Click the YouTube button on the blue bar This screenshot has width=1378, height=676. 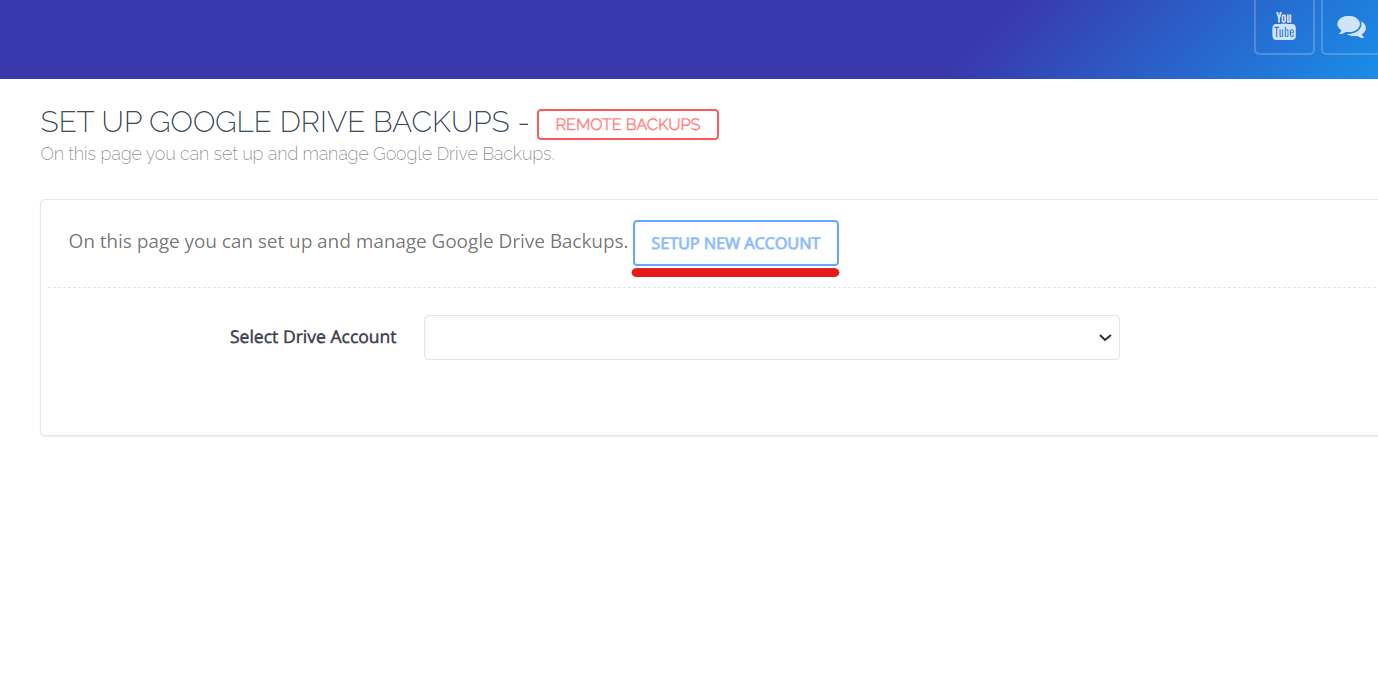point(1284,26)
